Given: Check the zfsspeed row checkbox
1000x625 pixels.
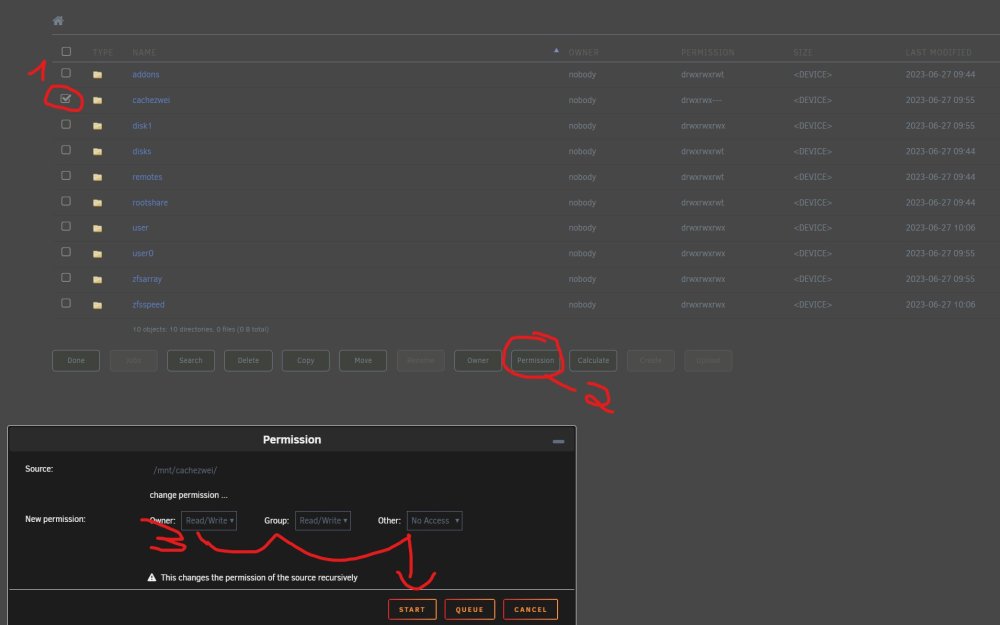Looking at the screenshot, I should point(66,303).
